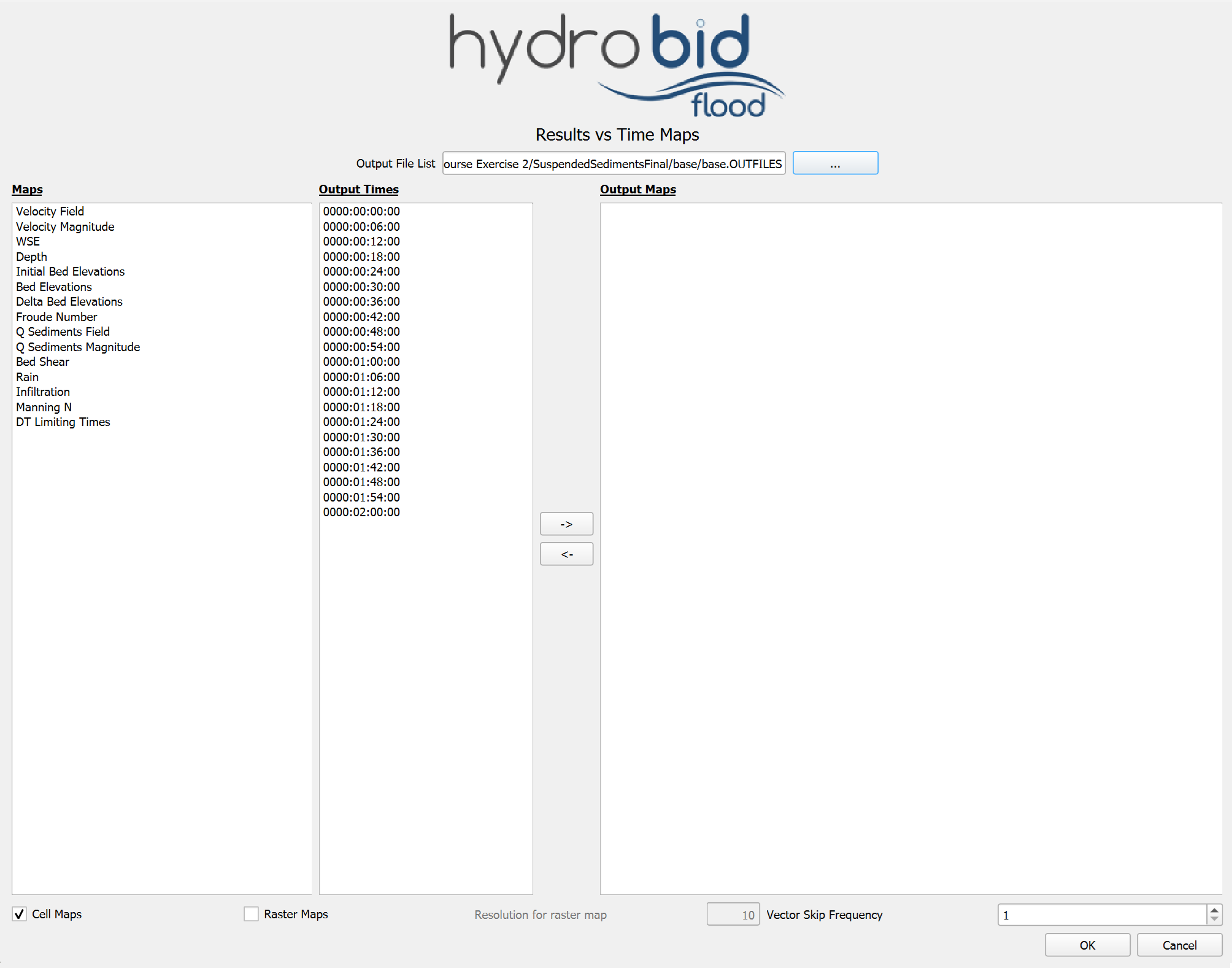Image resolution: width=1232 pixels, height=968 pixels.
Task: Choose Froude Number map entry
Action: pos(56,317)
